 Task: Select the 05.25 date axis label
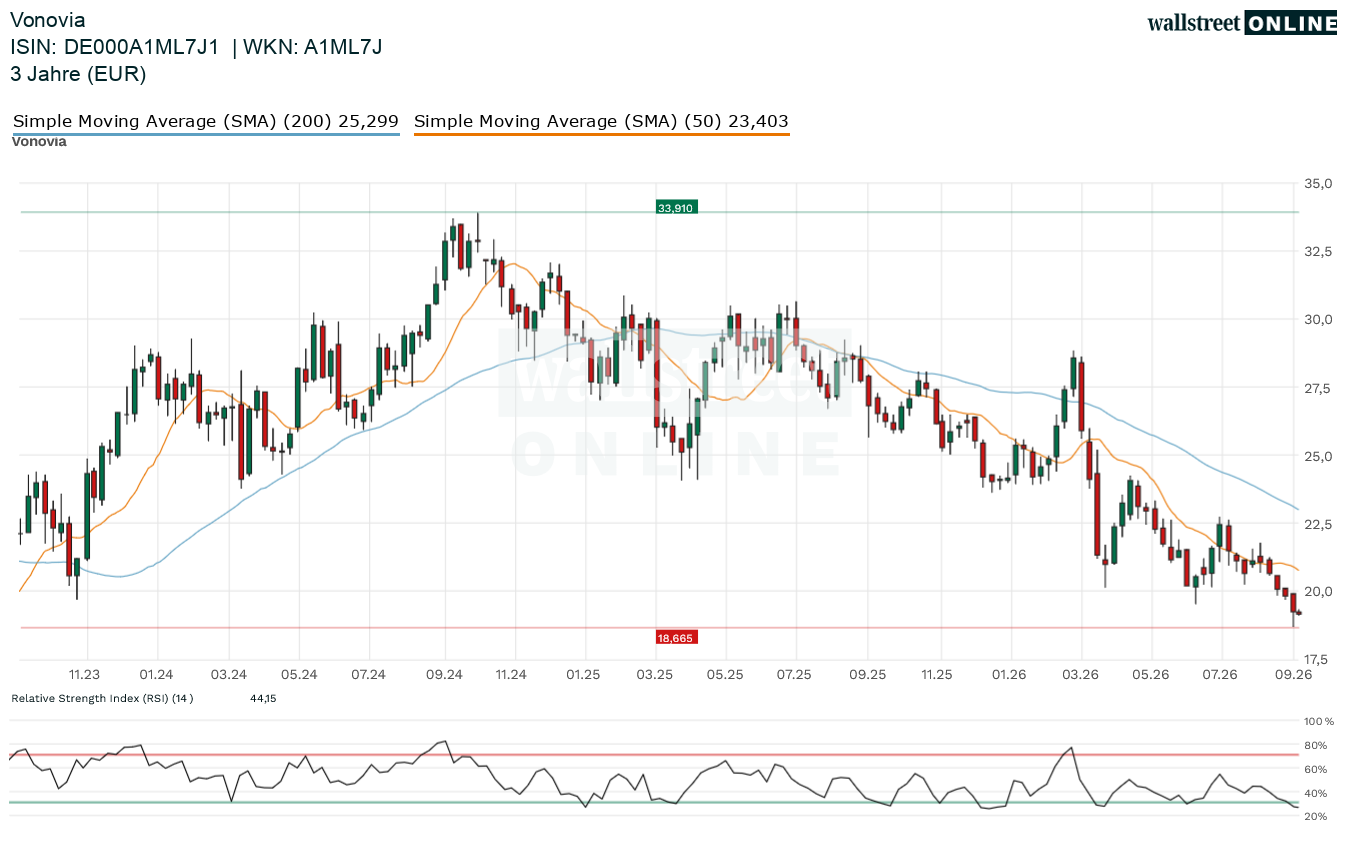coord(725,675)
